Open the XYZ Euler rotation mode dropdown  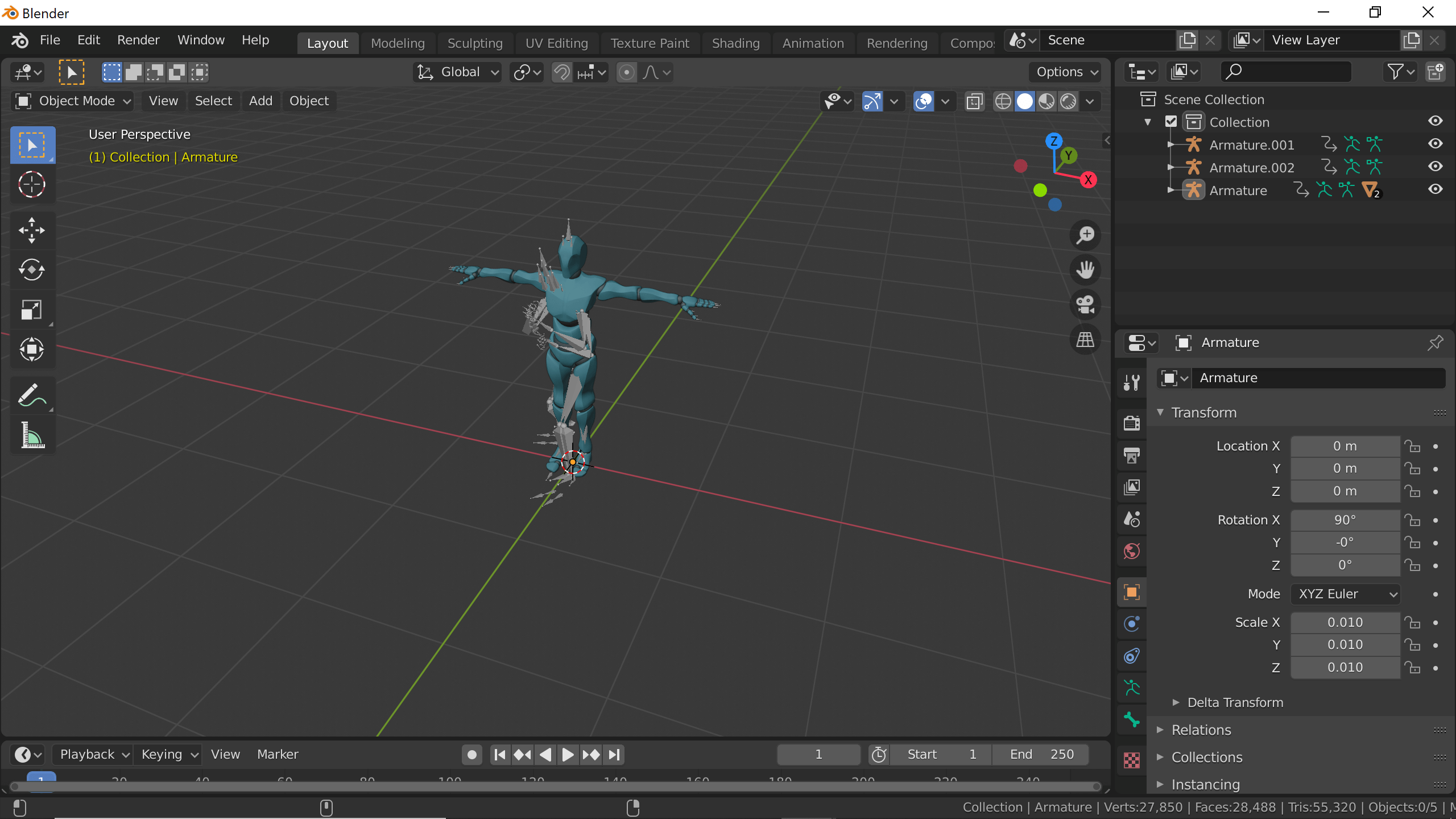coord(1346,594)
